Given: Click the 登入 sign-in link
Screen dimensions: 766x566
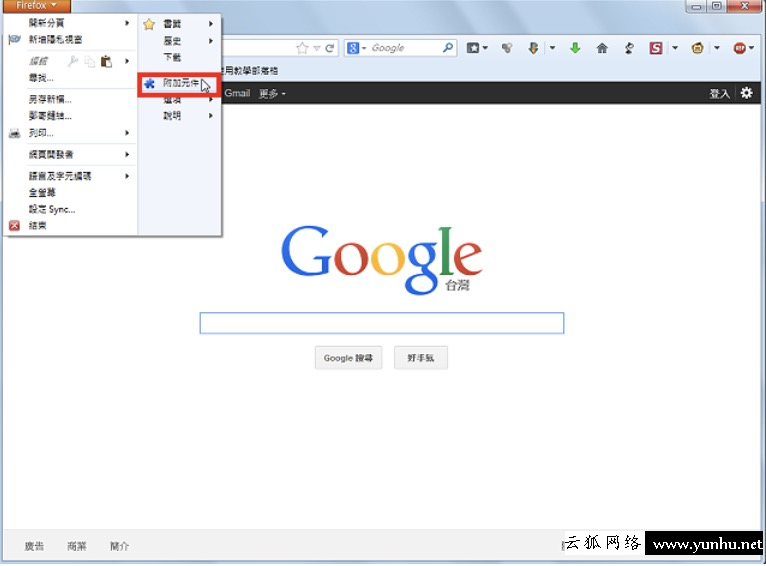Looking at the screenshot, I should coord(719,93).
